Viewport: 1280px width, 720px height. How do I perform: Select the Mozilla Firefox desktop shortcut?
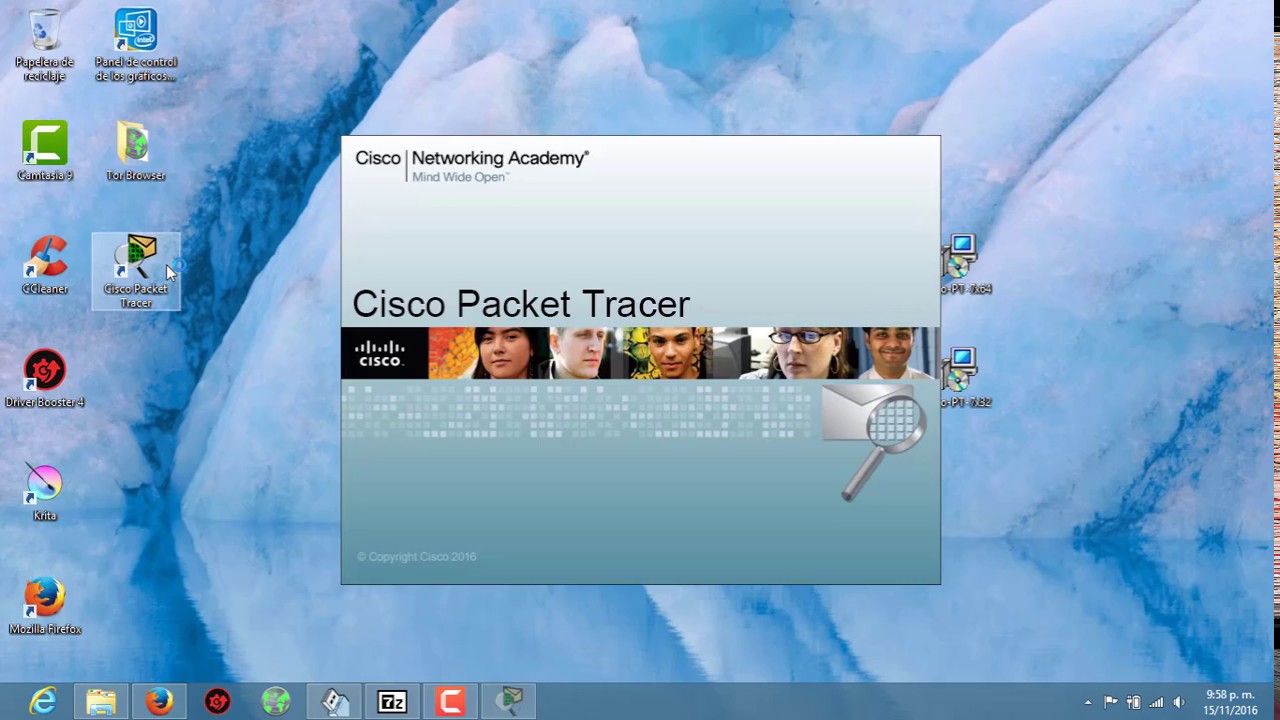[44, 606]
